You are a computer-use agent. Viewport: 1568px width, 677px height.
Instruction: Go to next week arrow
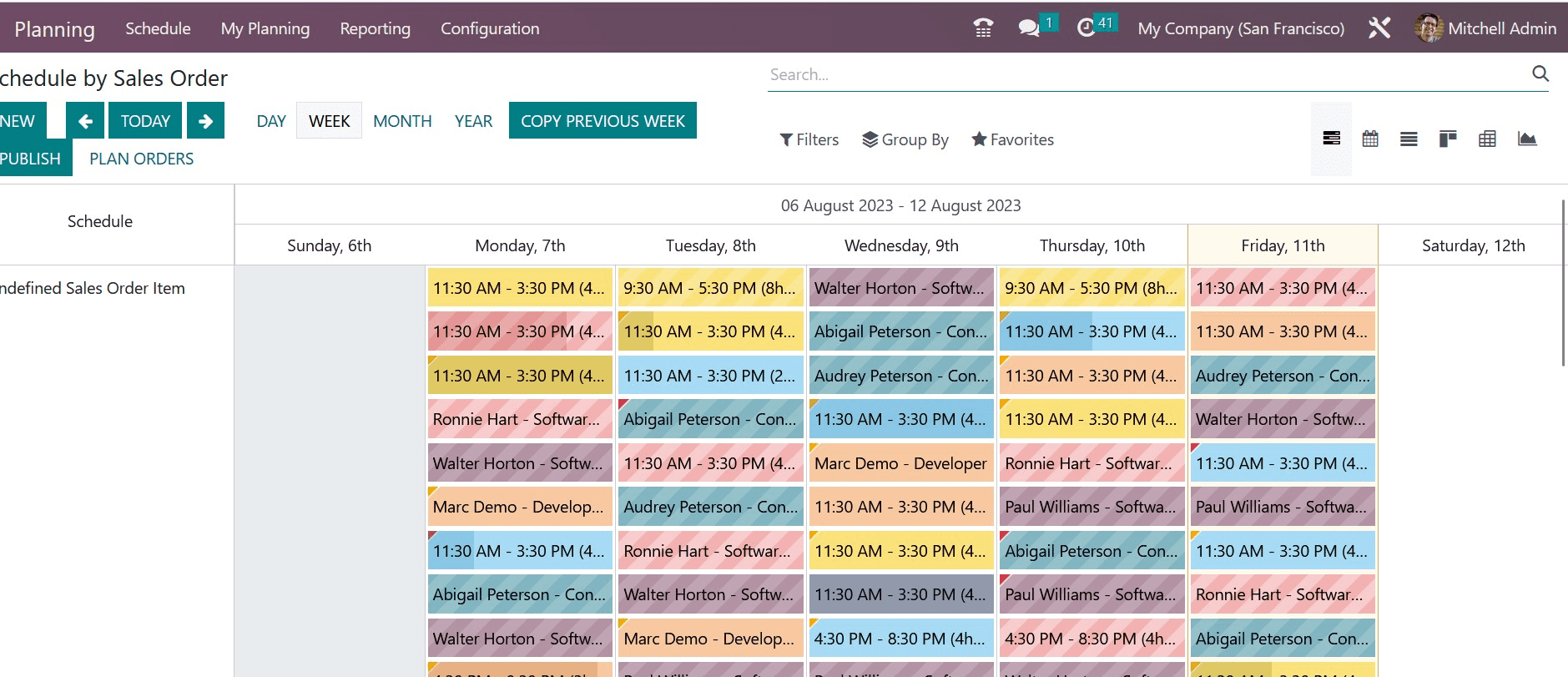pos(205,121)
